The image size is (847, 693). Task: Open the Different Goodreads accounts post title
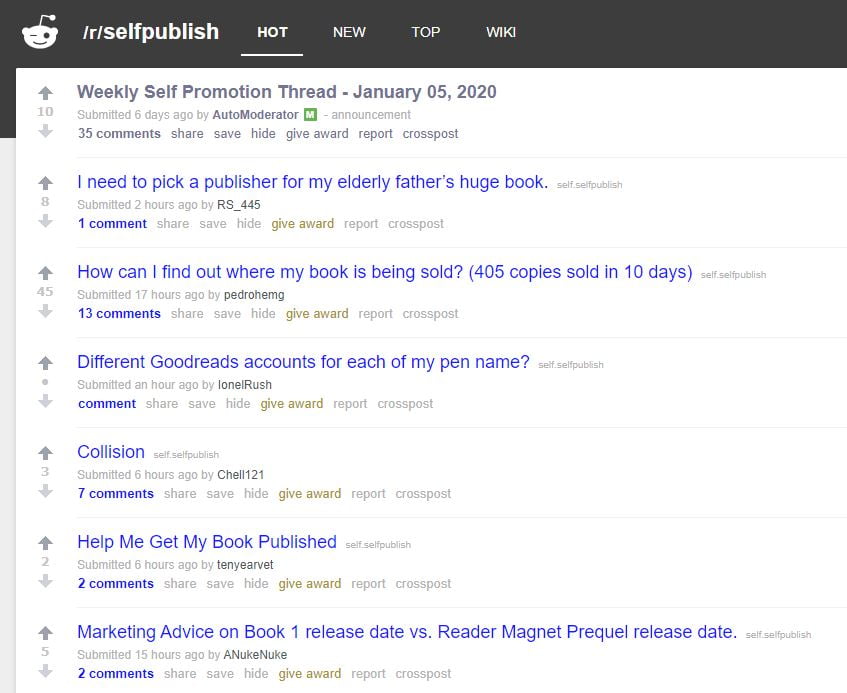click(303, 362)
